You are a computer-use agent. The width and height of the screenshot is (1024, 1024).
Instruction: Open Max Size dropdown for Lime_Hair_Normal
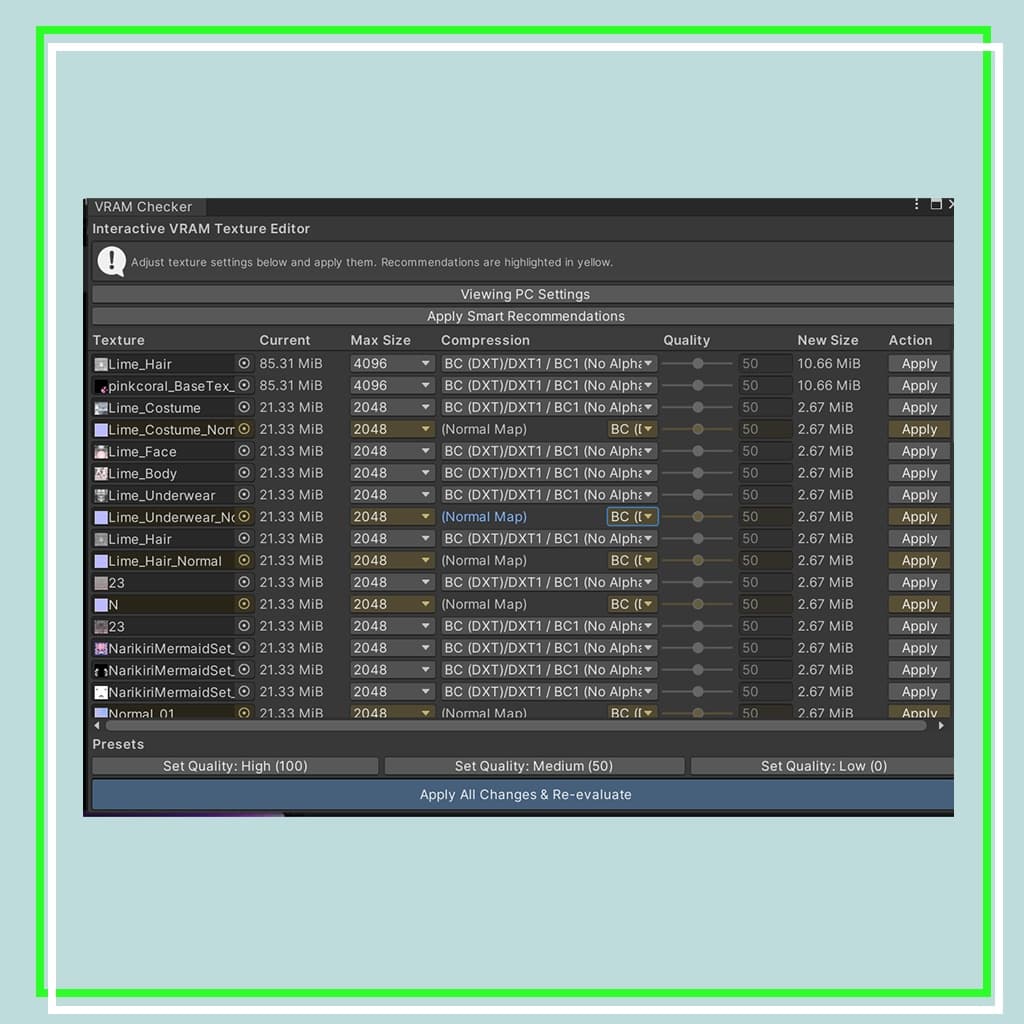pyautogui.click(x=392, y=560)
